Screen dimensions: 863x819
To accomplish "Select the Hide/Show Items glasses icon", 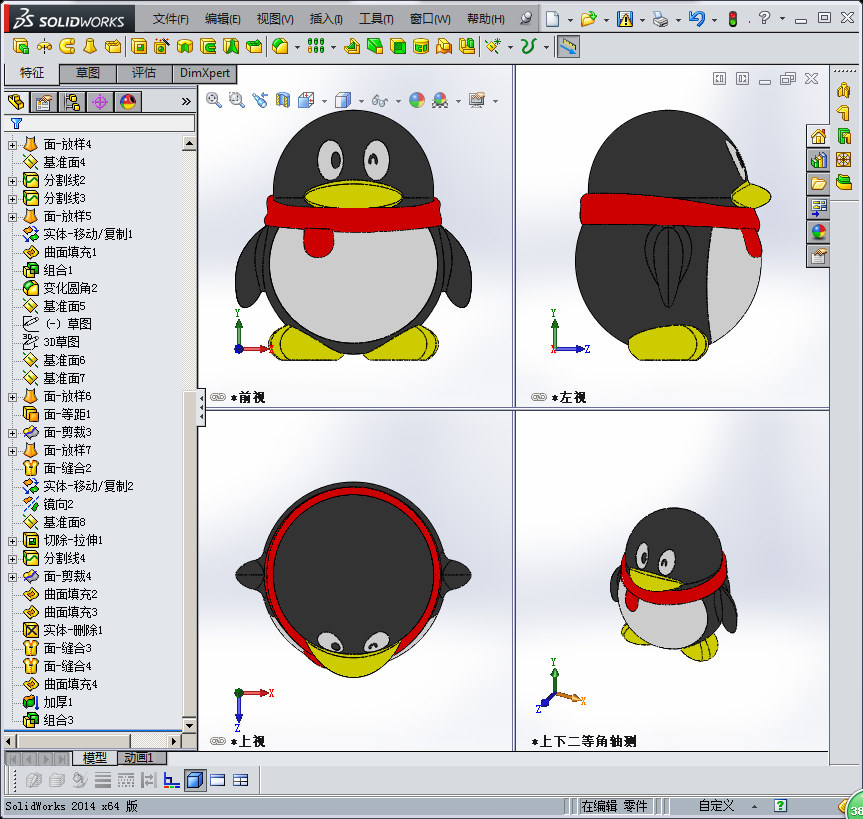I will pos(379,100).
